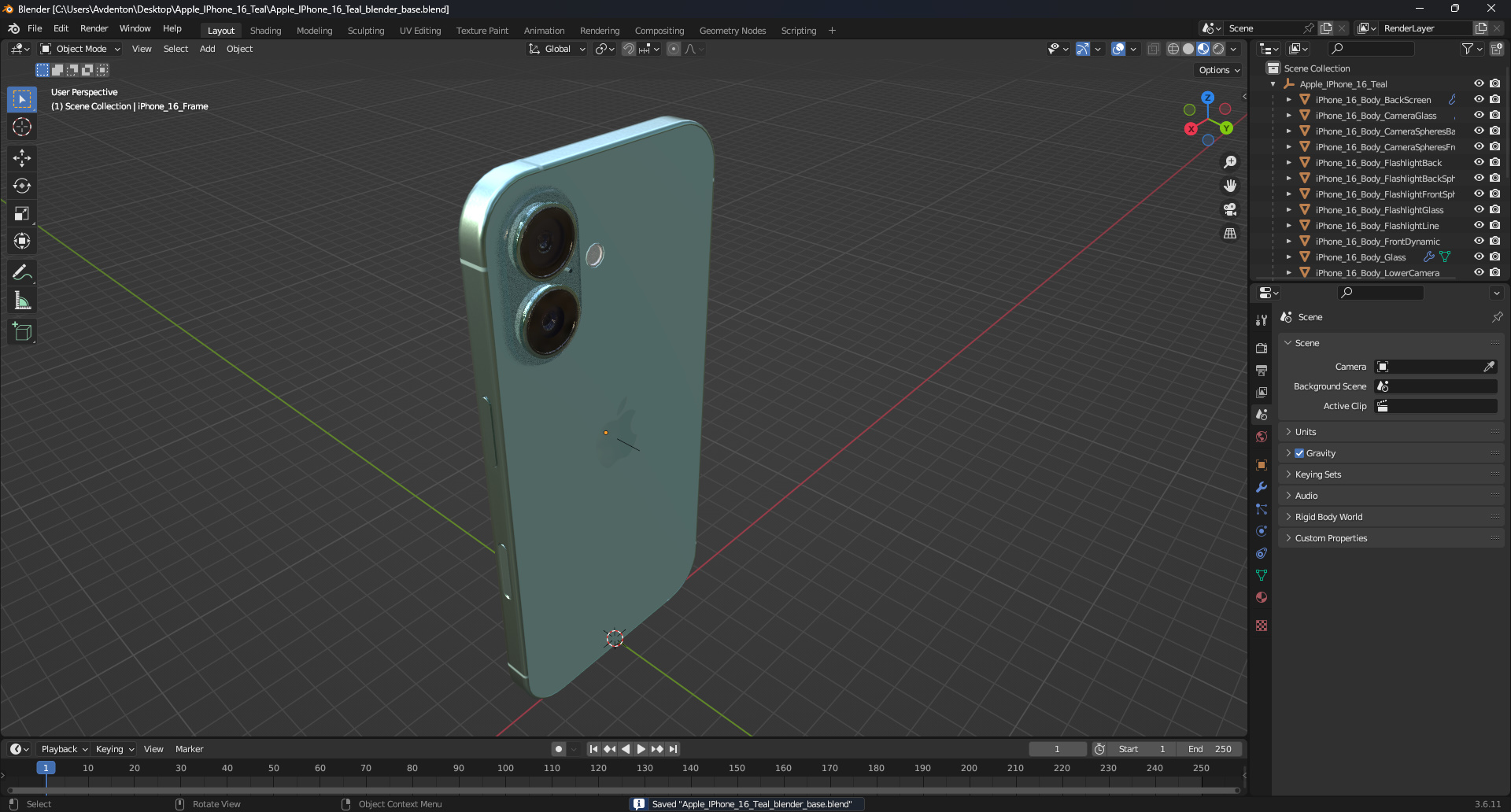Choose the Select Box tool

(x=22, y=99)
